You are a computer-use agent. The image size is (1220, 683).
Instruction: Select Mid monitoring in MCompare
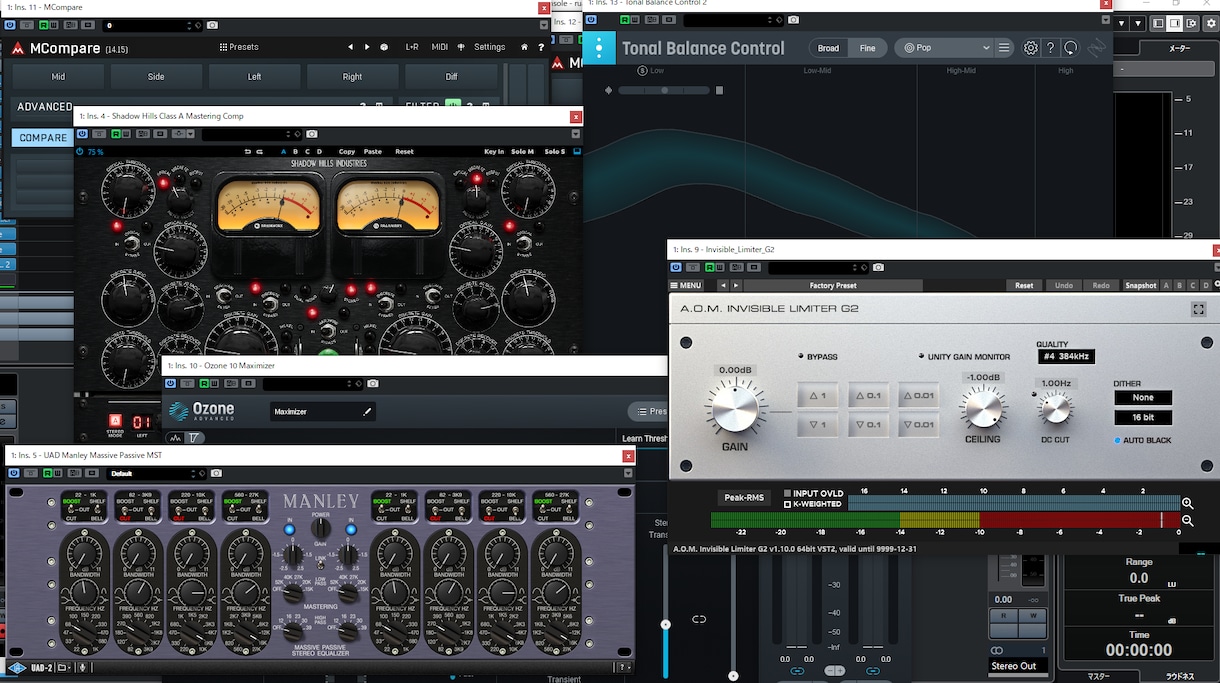tap(58, 76)
